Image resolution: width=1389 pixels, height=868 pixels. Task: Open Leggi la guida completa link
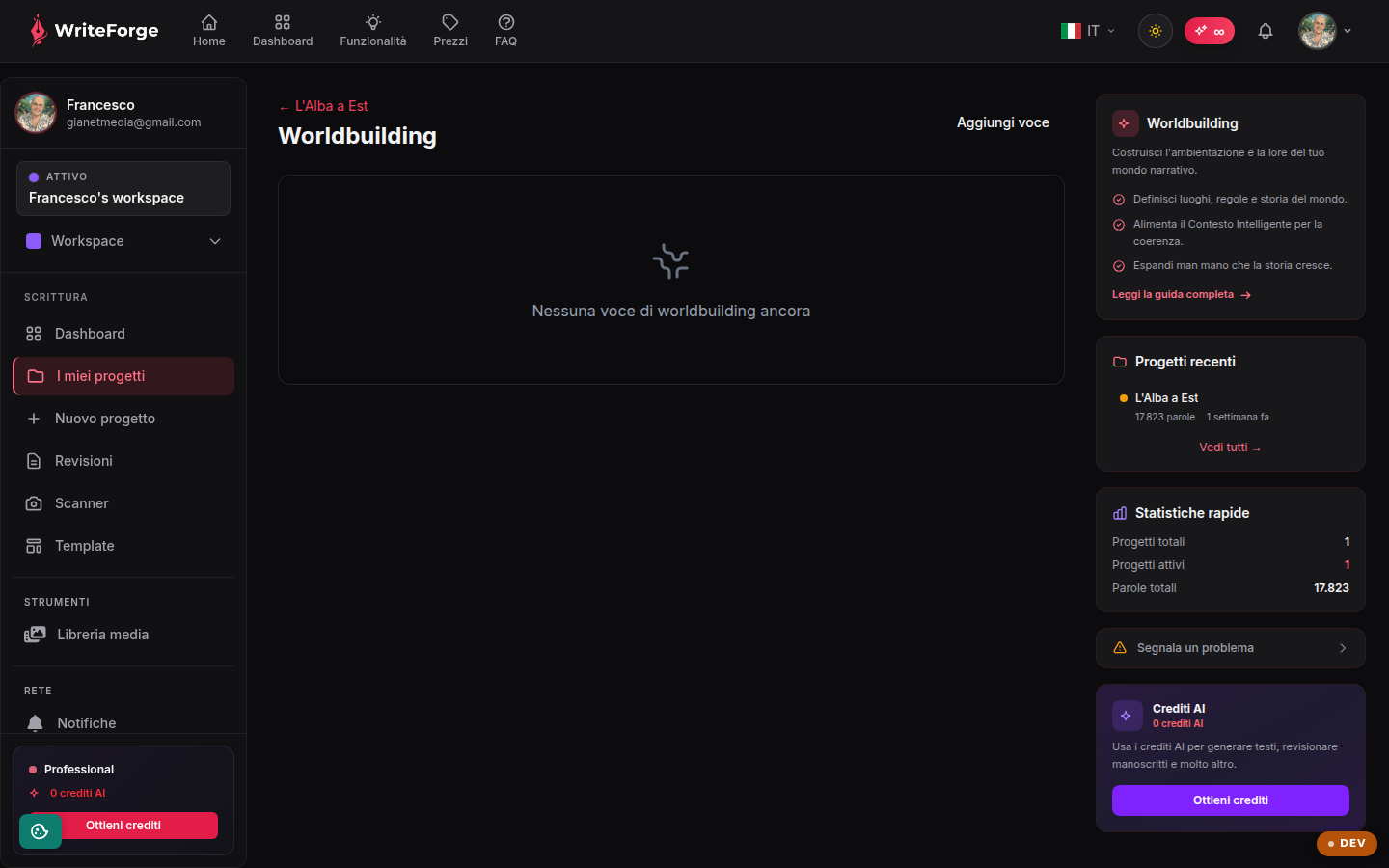(x=1182, y=295)
